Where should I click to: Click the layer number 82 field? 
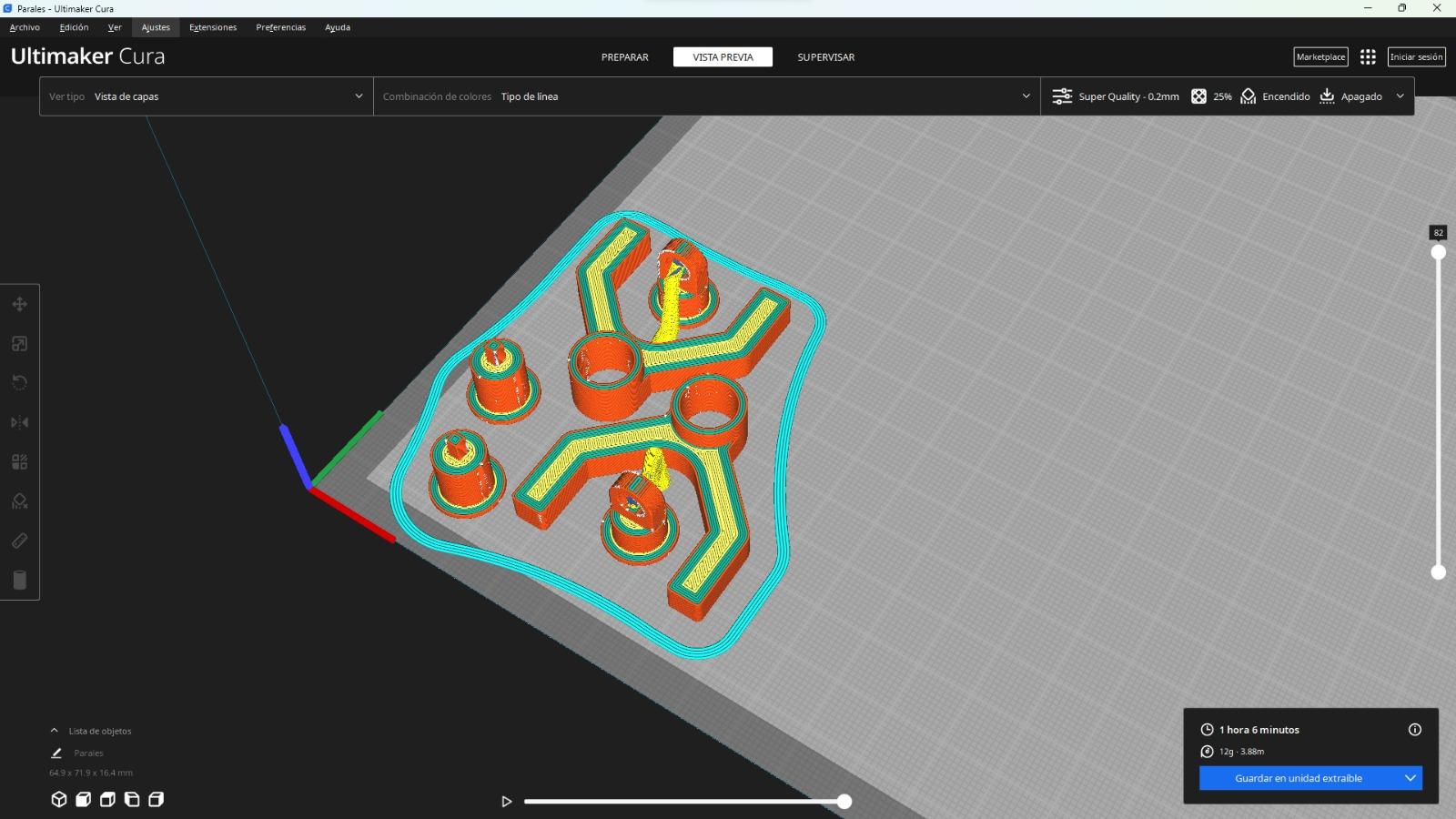[1439, 233]
